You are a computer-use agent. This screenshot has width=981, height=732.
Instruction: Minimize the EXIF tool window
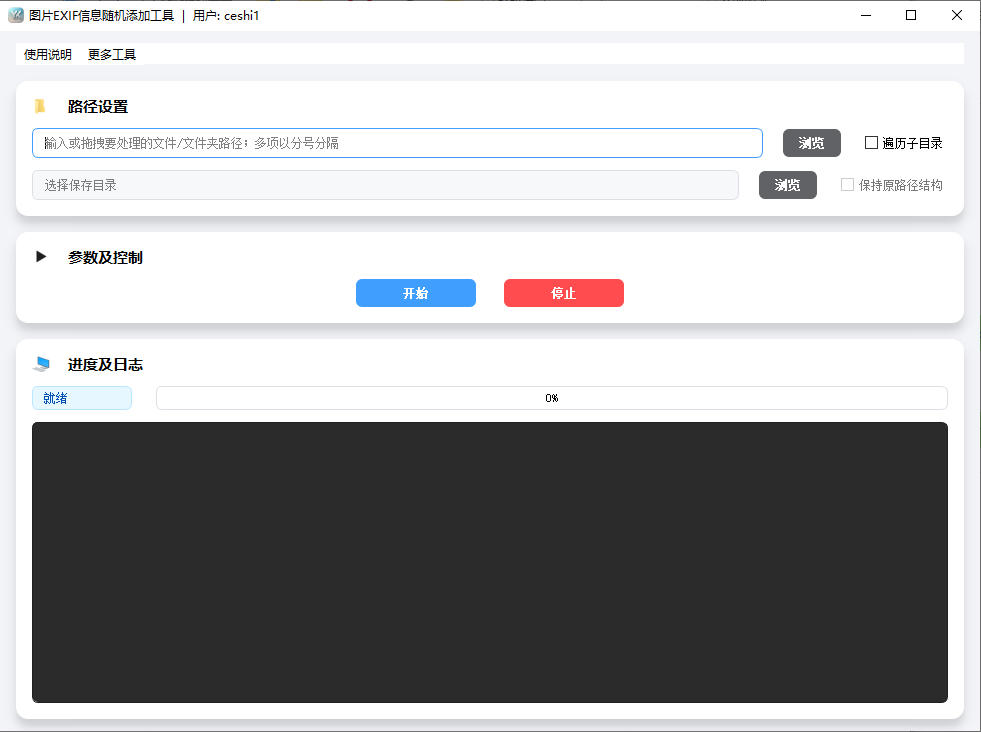865,15
